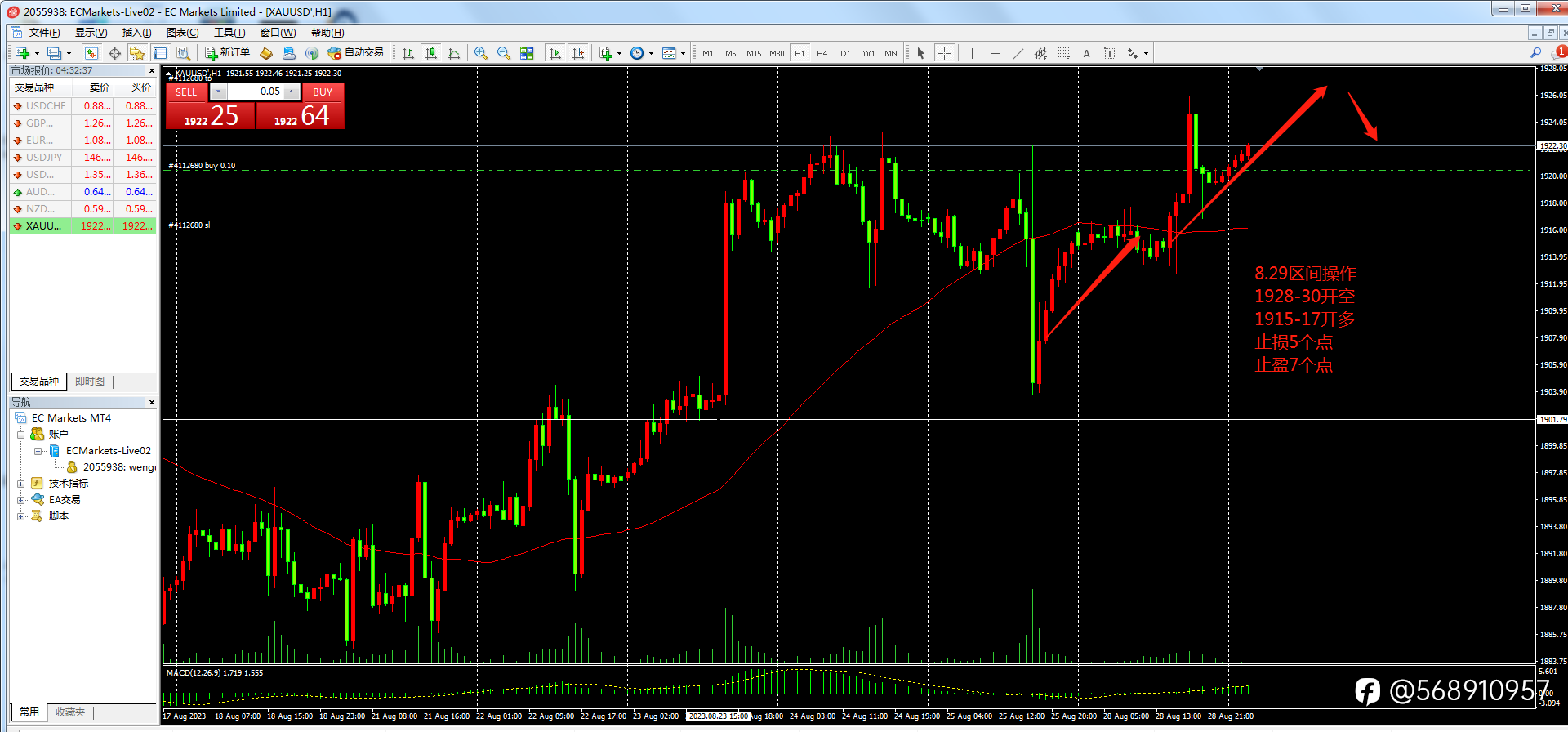Open the 文件(F) menu

[44, 33]
